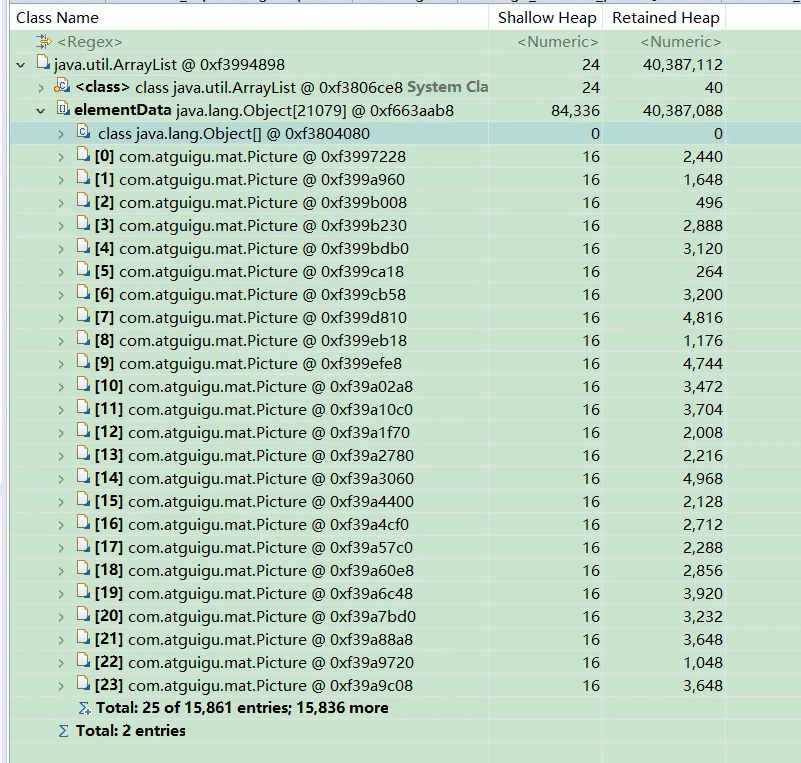Select row [14] com.atguigu.mat.Picture @ 0xf39a3060
801x763 pixels.
point(368,479)
